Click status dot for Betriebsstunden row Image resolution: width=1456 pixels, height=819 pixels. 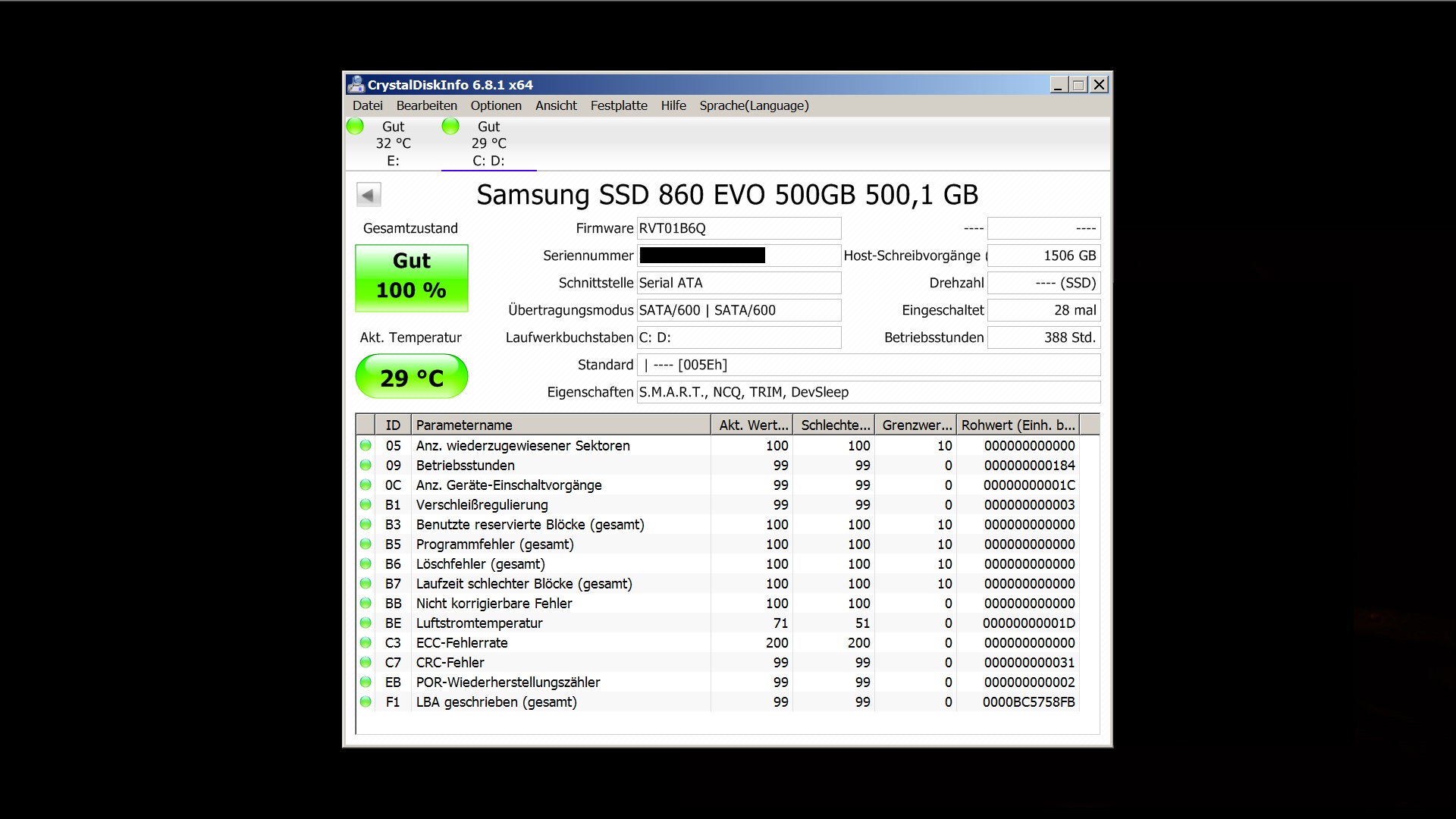click(366, 466)
